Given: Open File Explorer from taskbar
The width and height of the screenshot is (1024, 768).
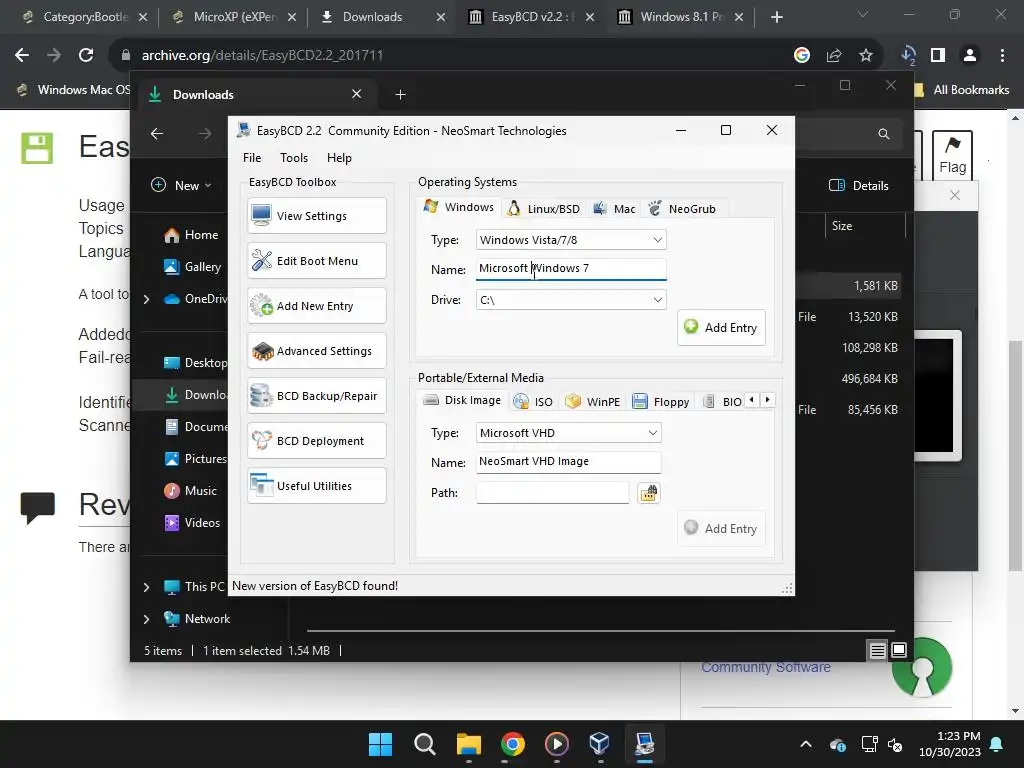Looking at the screenshot, I should click(x=468, y=744).
